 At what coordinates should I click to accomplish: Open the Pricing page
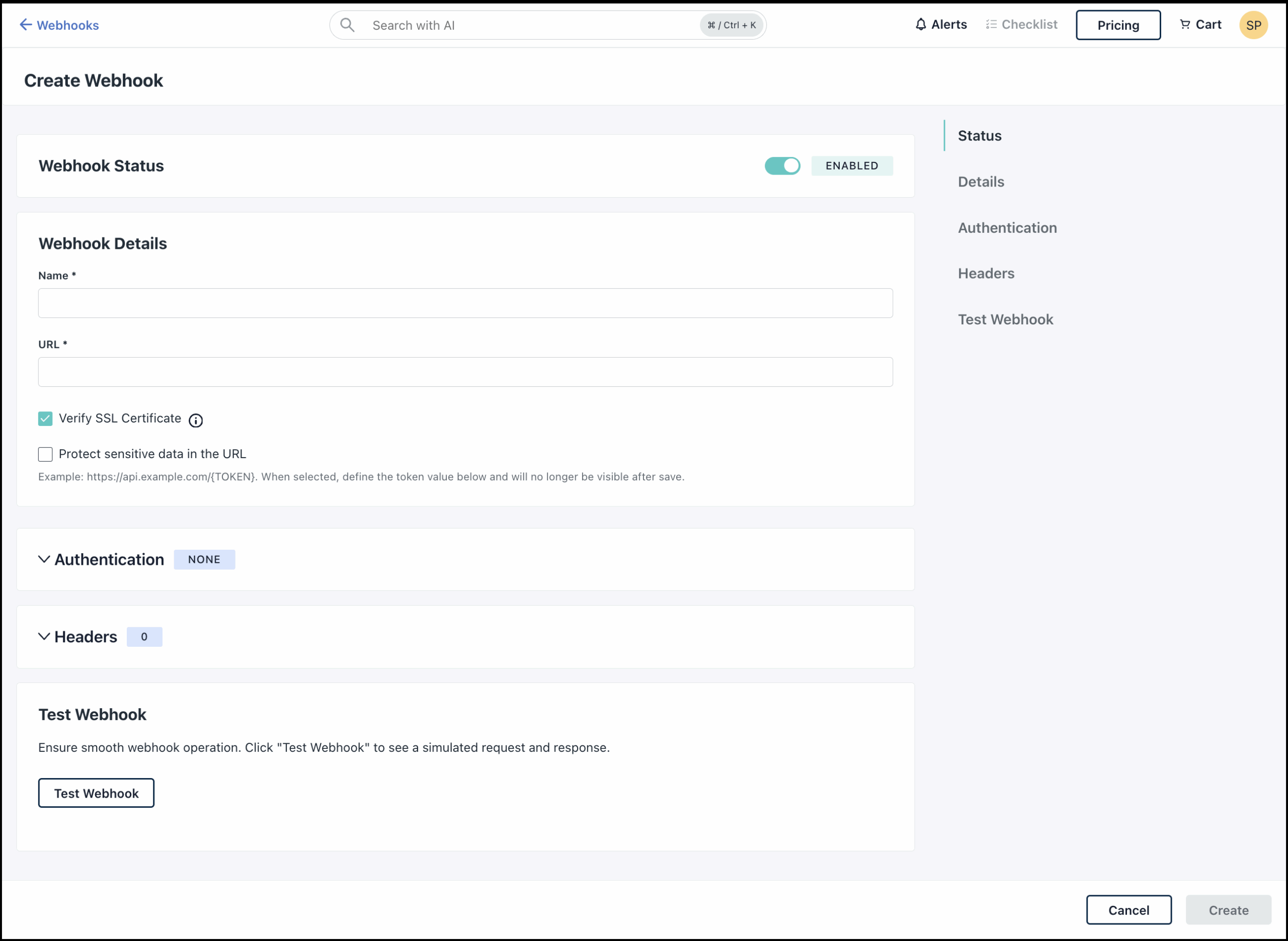click(1117, 25)
